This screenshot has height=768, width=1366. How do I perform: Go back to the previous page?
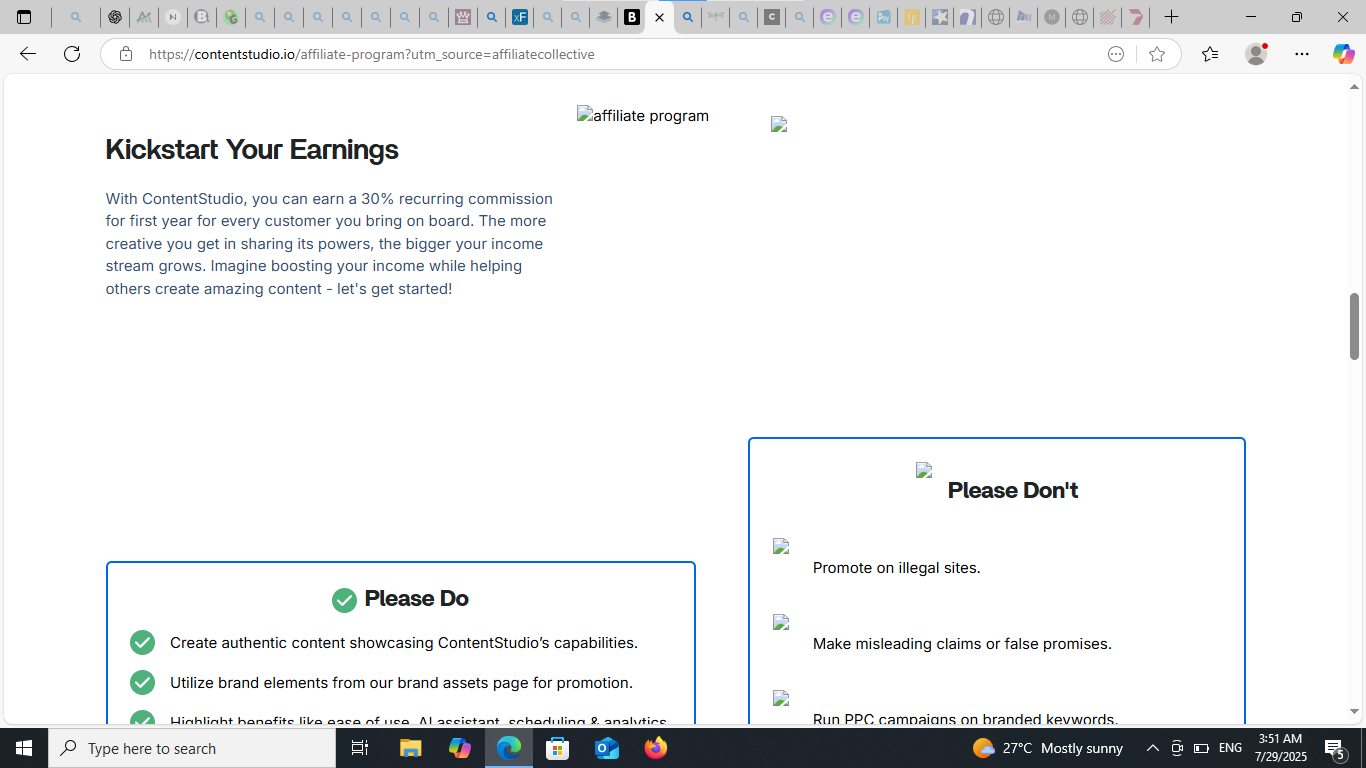pyautogui.click(x=28, y=54)
